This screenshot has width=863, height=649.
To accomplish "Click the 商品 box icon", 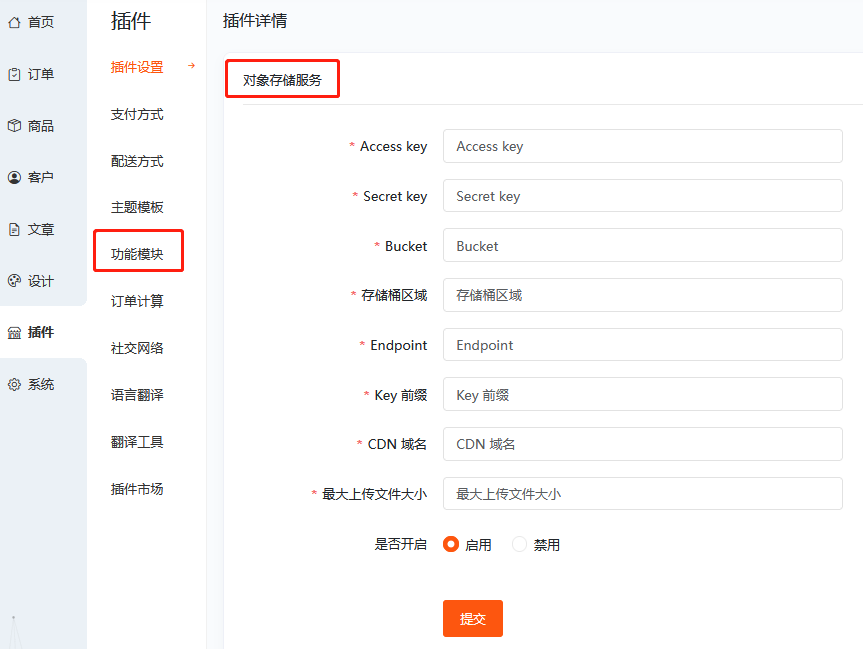I will (x=14, y=126).
